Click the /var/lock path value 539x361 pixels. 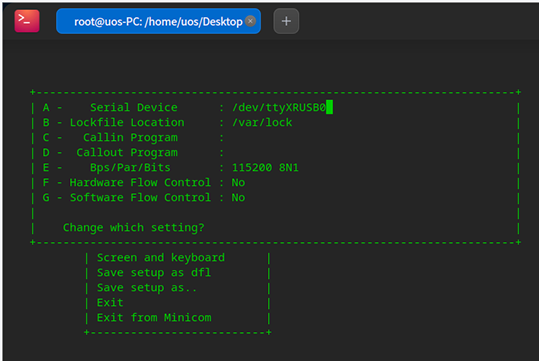tap(262, 122)
